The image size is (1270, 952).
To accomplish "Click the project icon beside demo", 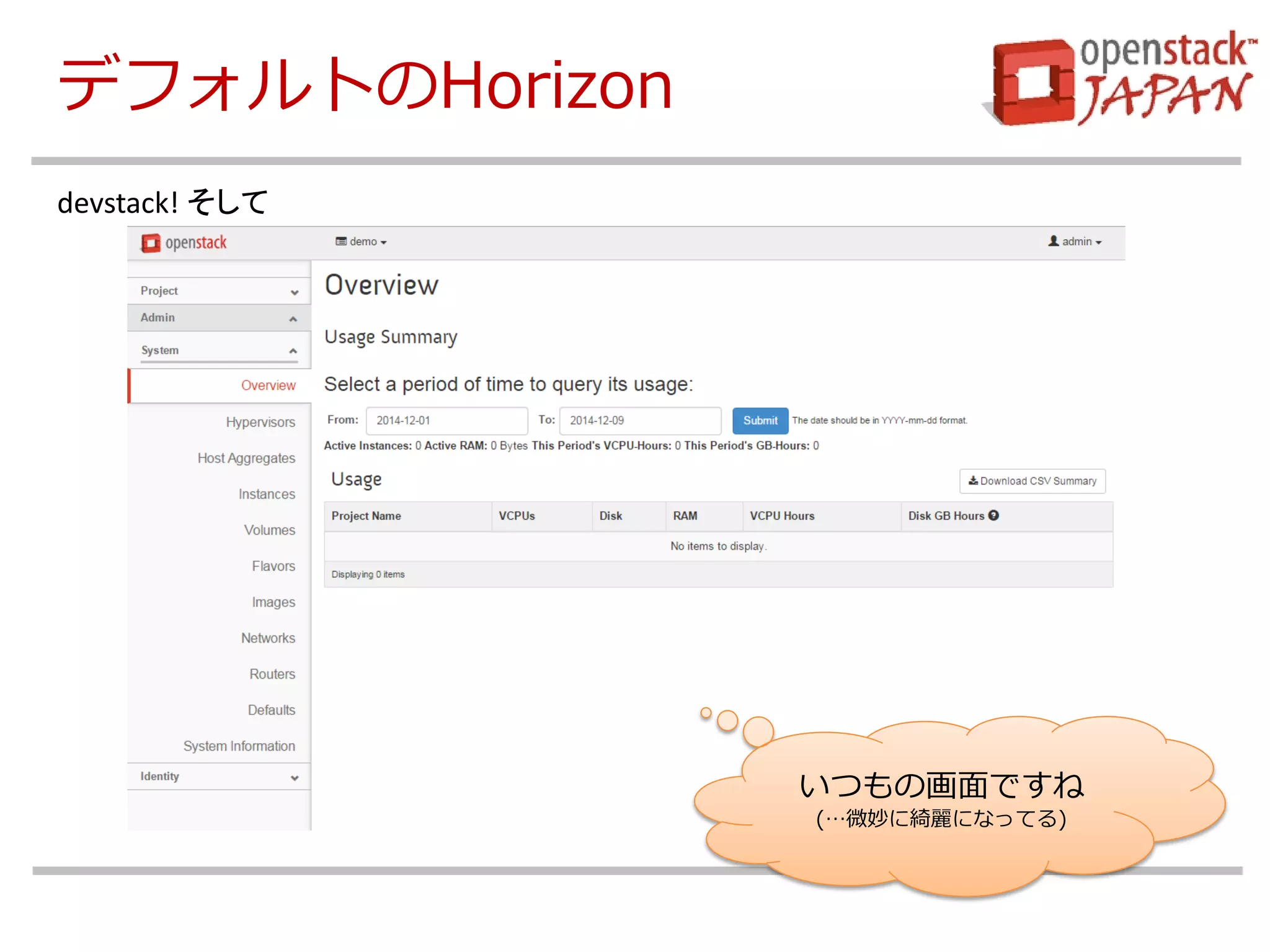I will click(x=341, y=241).
